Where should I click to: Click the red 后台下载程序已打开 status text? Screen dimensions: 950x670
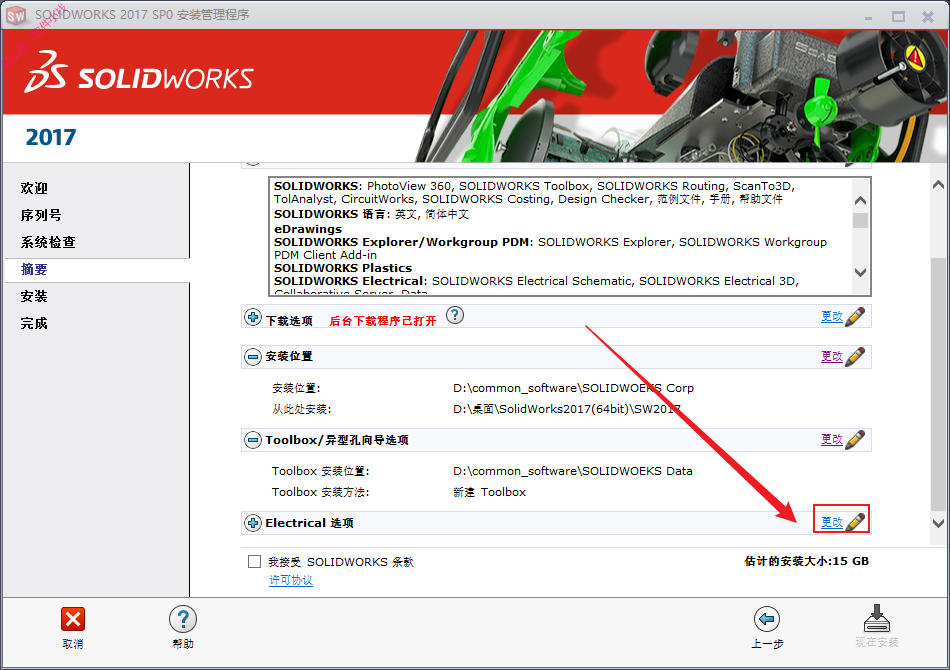coord(382,321)
